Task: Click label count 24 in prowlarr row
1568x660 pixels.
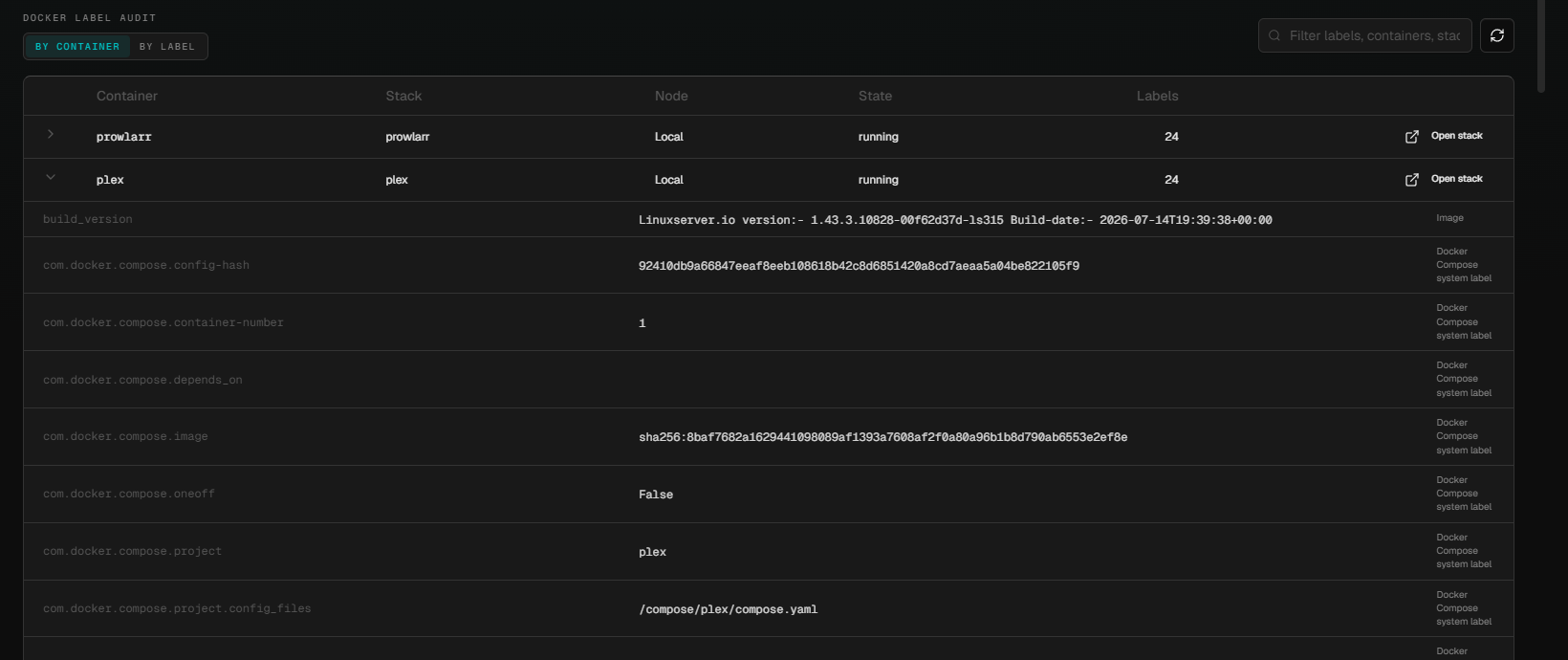Action: [1171, 137]
